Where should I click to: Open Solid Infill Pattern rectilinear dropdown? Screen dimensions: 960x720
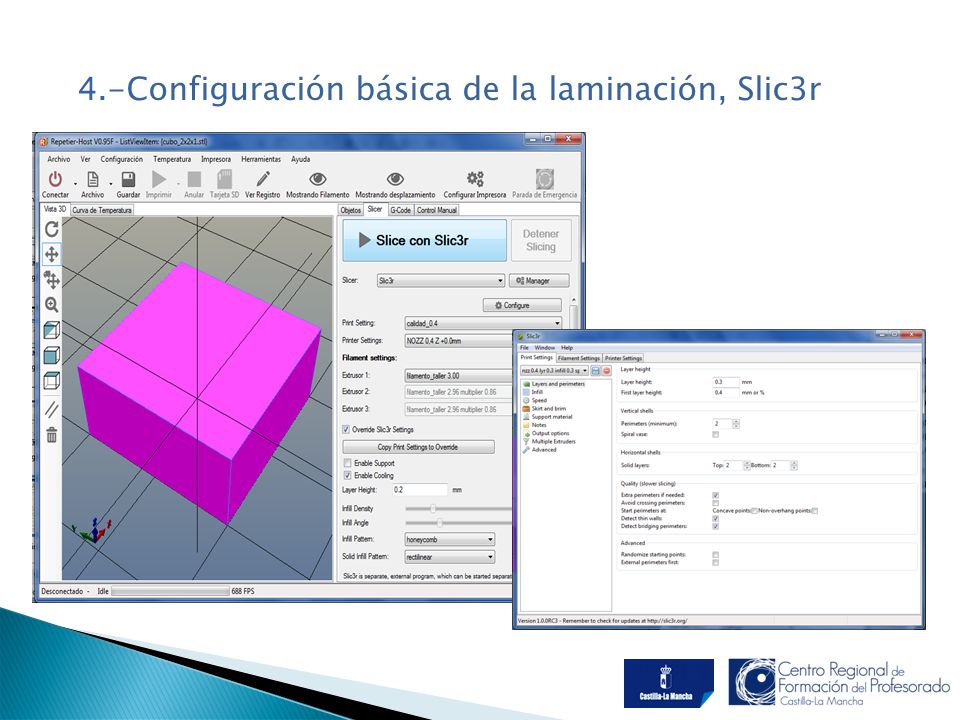[x=450, y=557]
